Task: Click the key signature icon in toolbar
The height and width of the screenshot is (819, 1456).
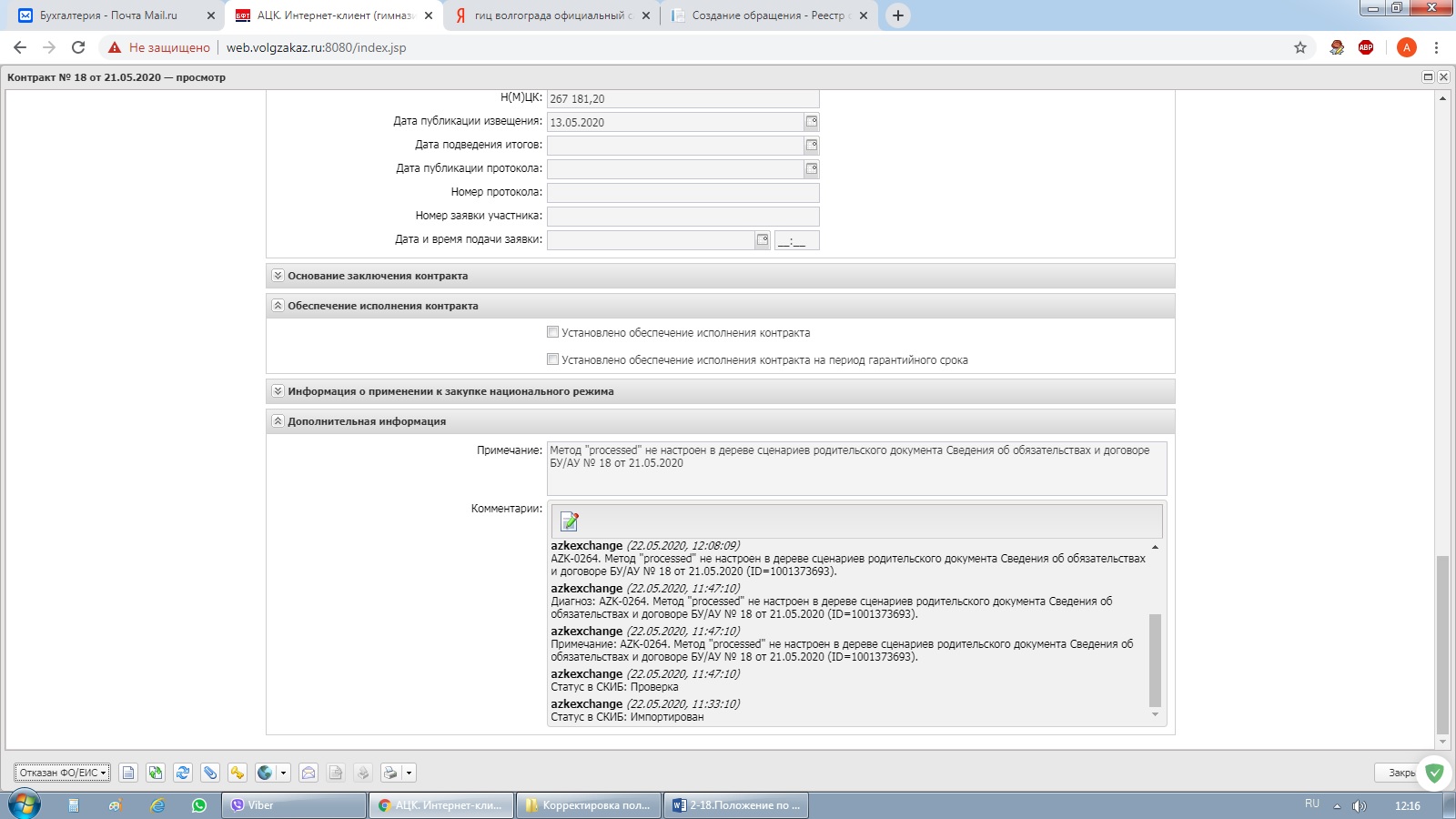Action: tap(238, 773)
